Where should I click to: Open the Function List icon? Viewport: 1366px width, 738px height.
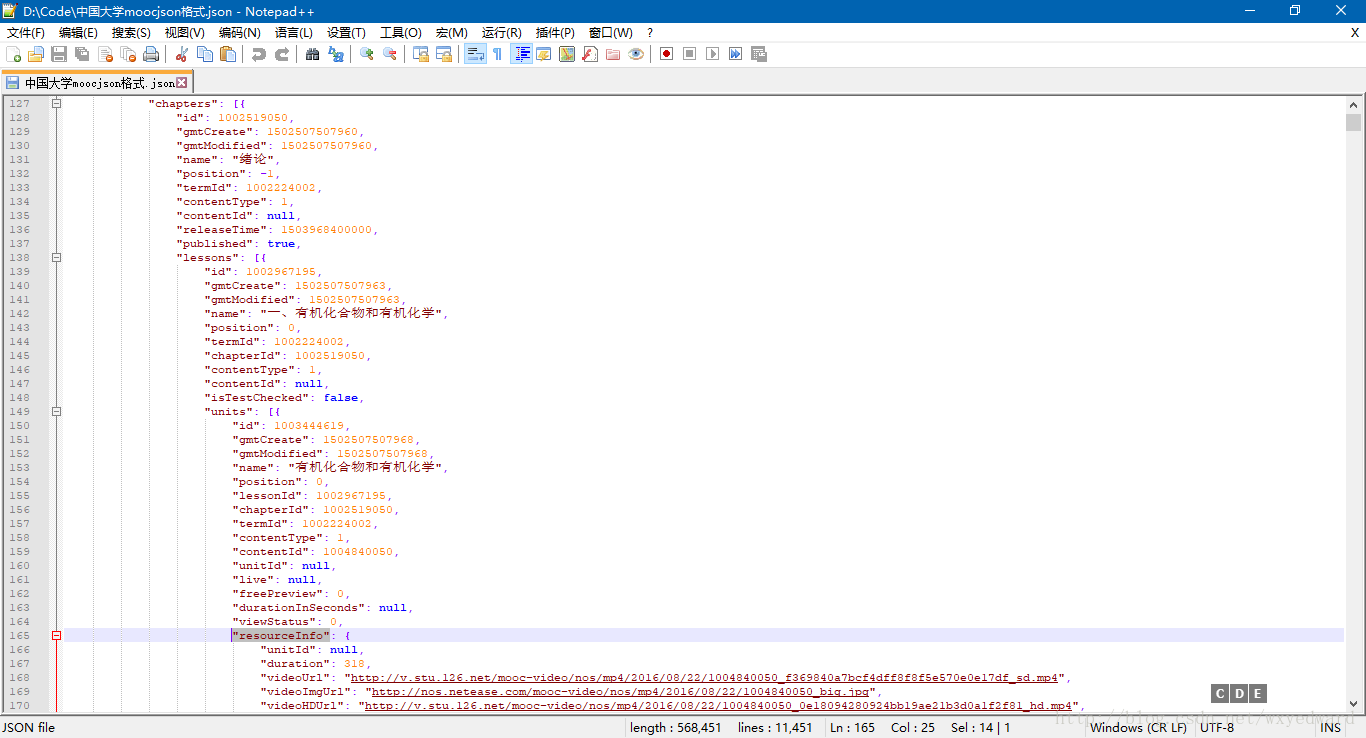[590, 54]
